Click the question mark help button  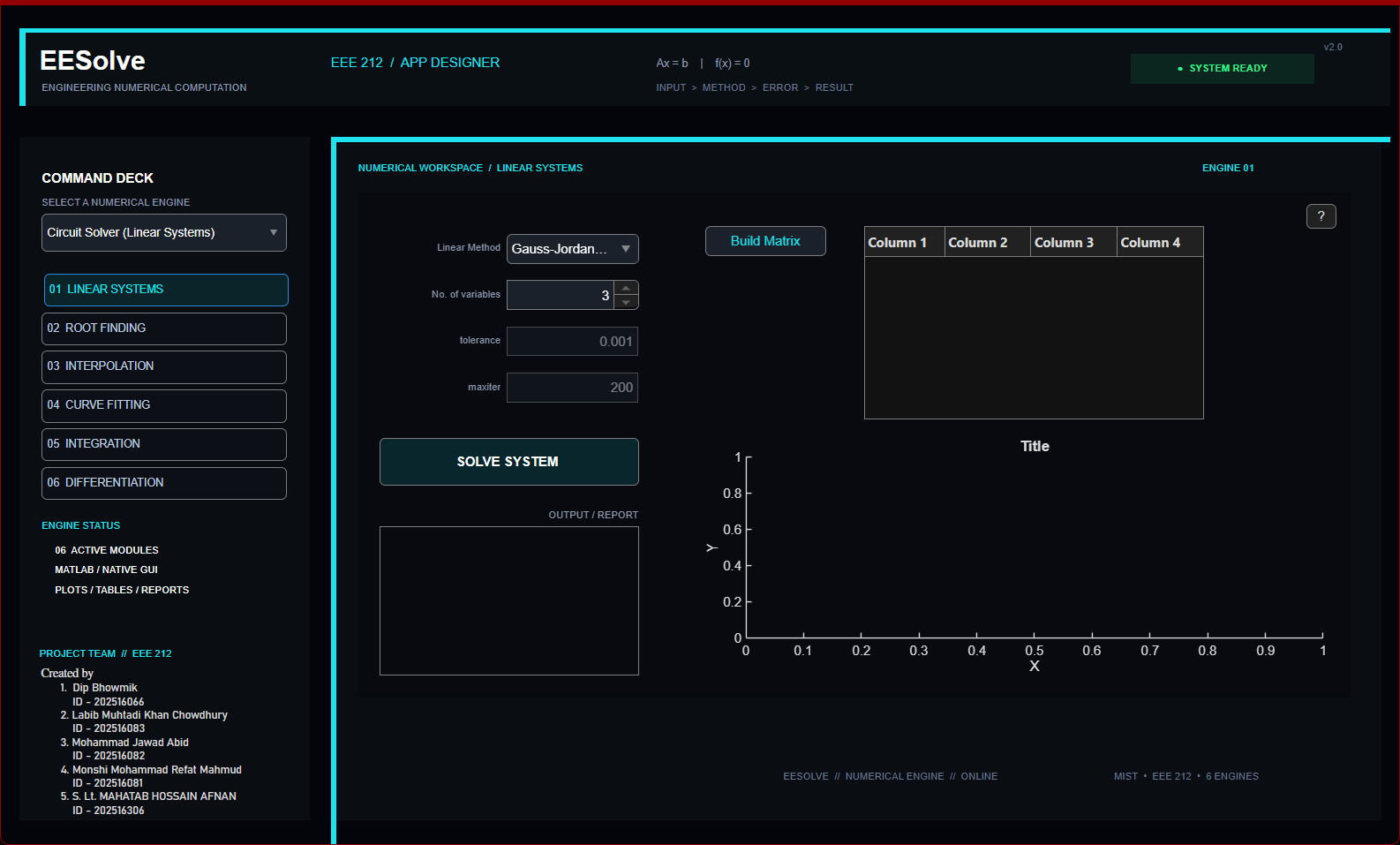point(1321,216)
